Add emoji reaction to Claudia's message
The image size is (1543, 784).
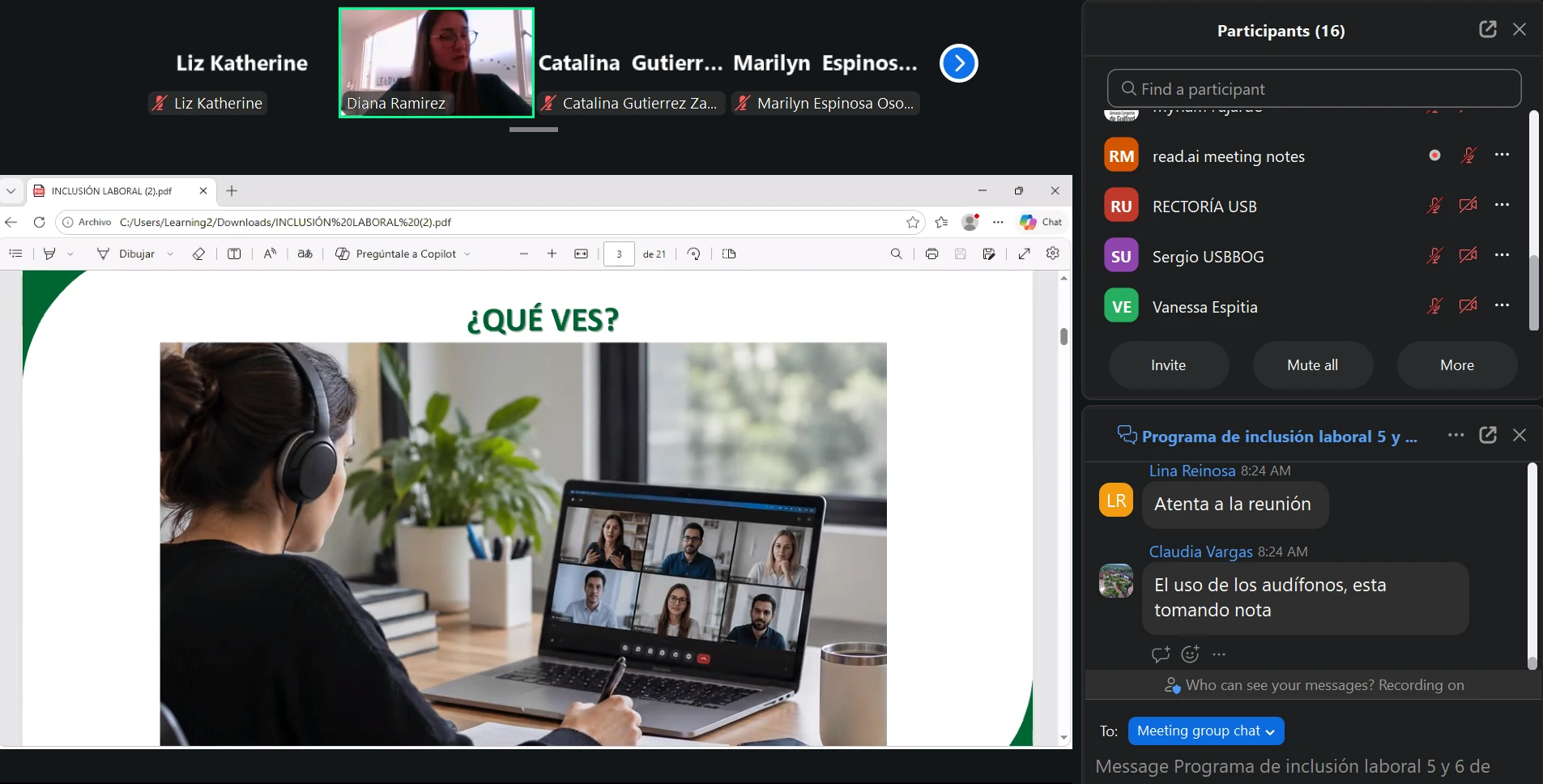click(1190, 654)
